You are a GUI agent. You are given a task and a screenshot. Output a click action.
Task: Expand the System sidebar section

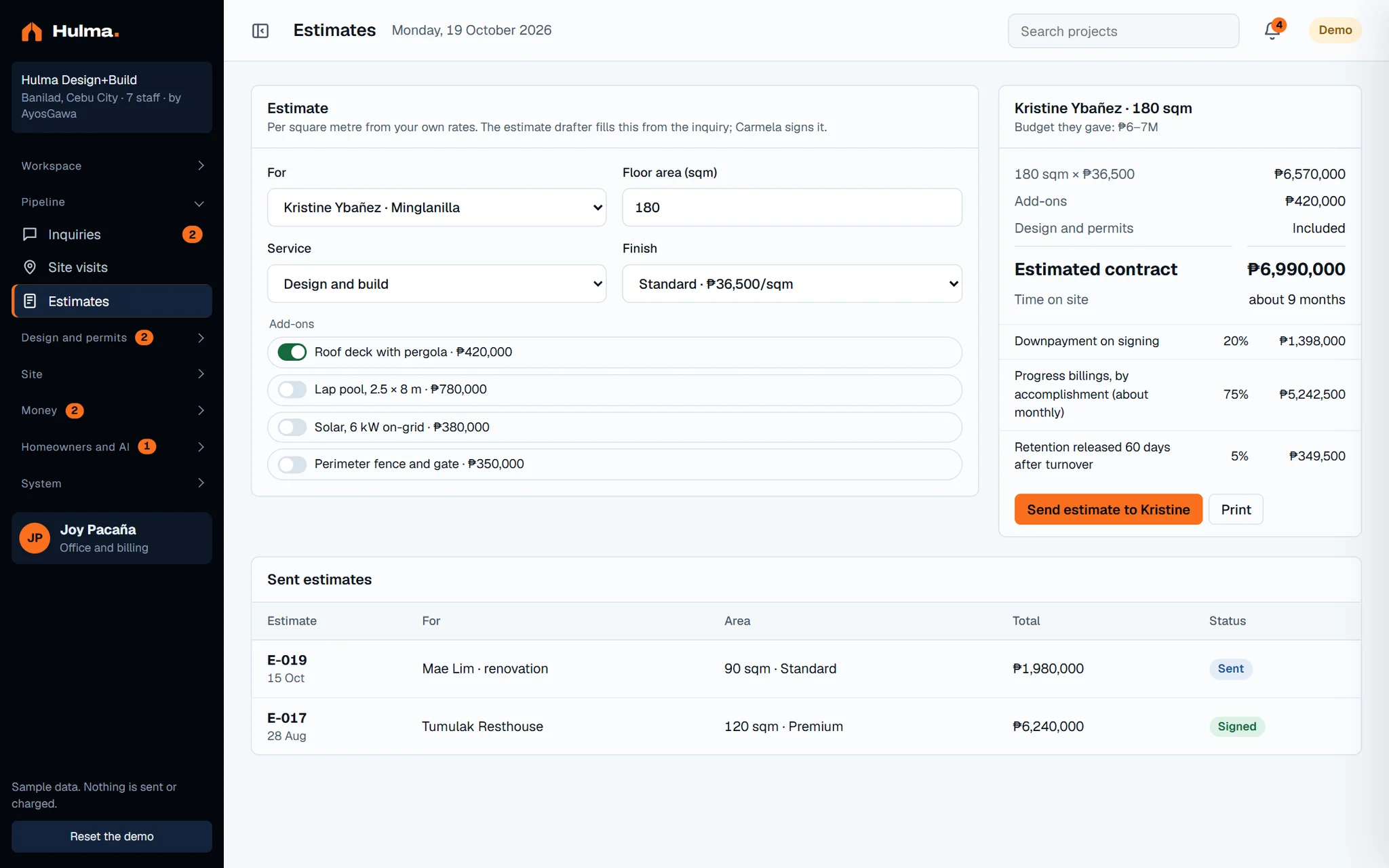[x=112, y=484]
